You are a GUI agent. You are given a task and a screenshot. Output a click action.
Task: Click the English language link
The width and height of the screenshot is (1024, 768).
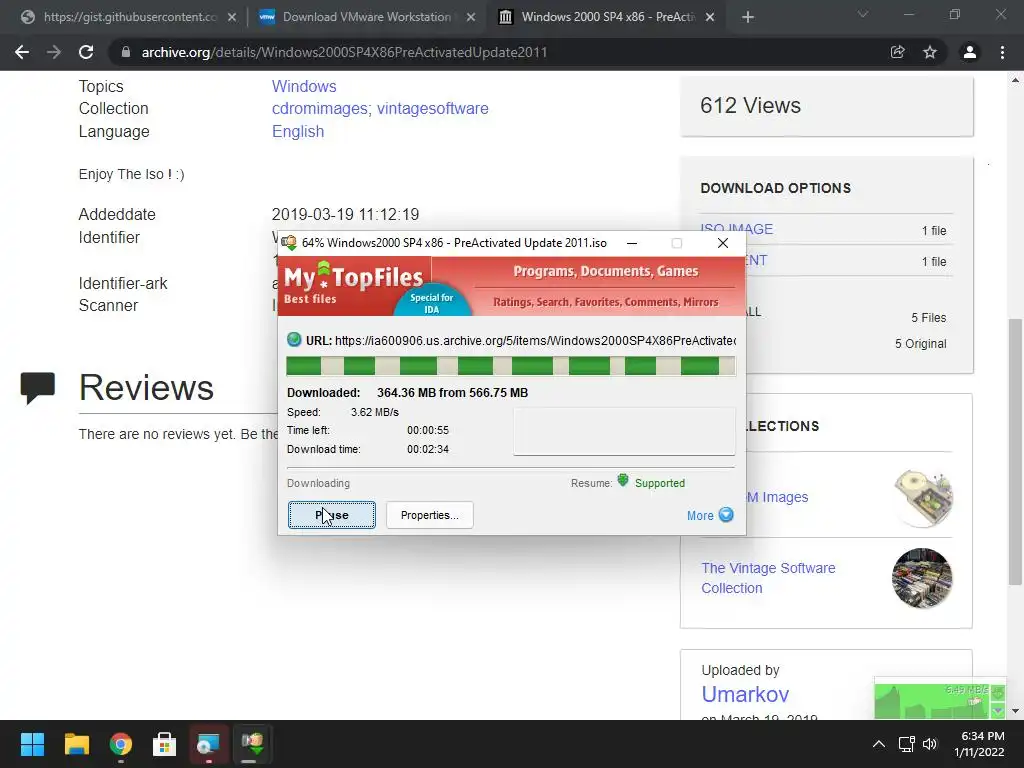pos(298,131)
